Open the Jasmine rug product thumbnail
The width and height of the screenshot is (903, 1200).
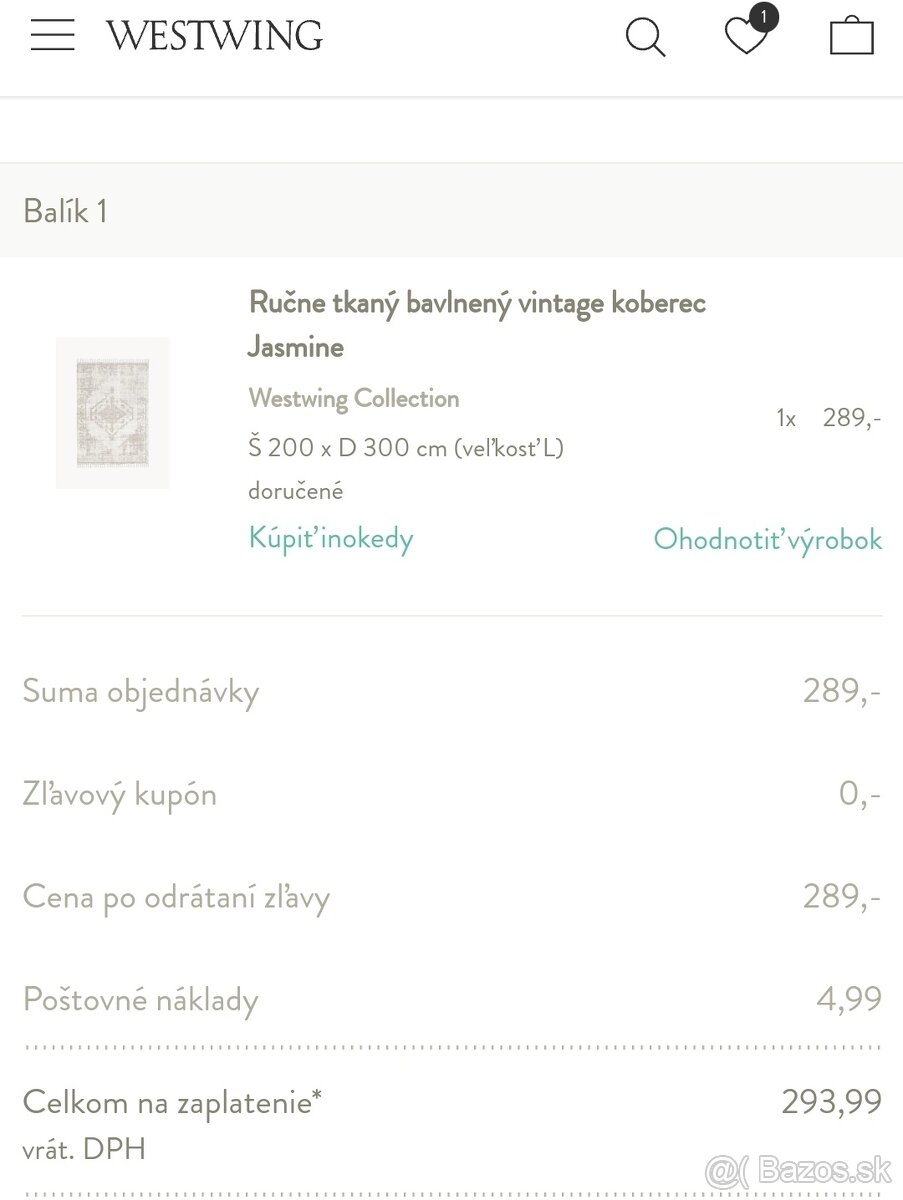click(x=112, y=412)
